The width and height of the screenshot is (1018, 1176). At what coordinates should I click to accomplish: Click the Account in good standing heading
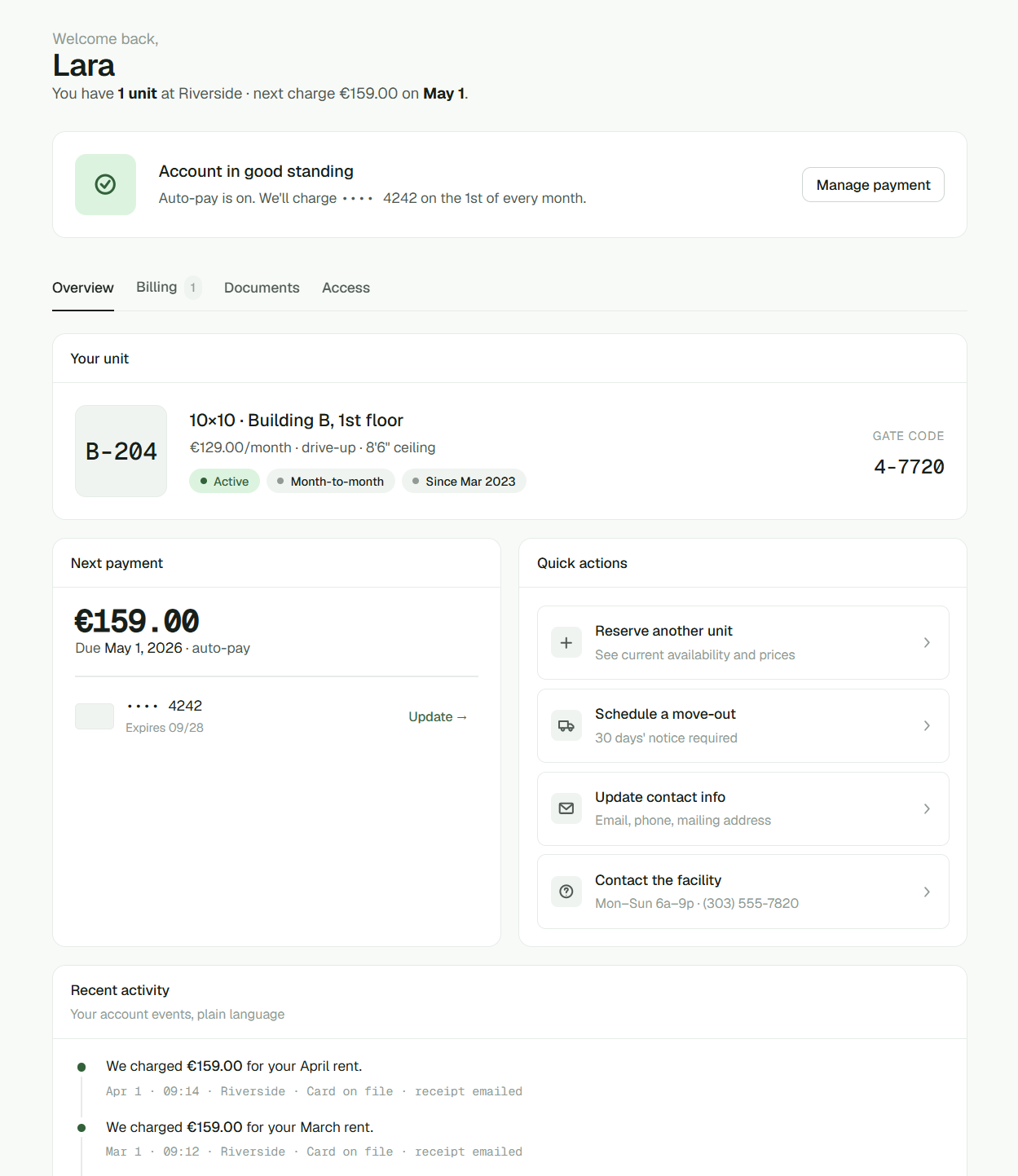point(256,171)
